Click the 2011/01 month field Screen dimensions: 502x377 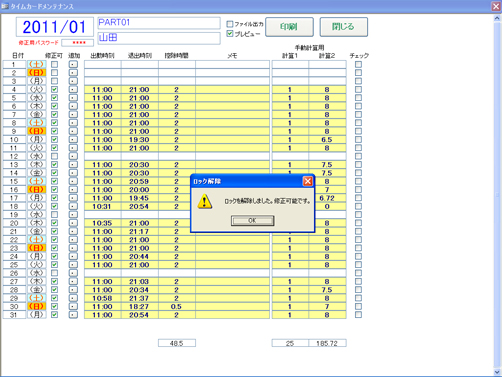55,27
